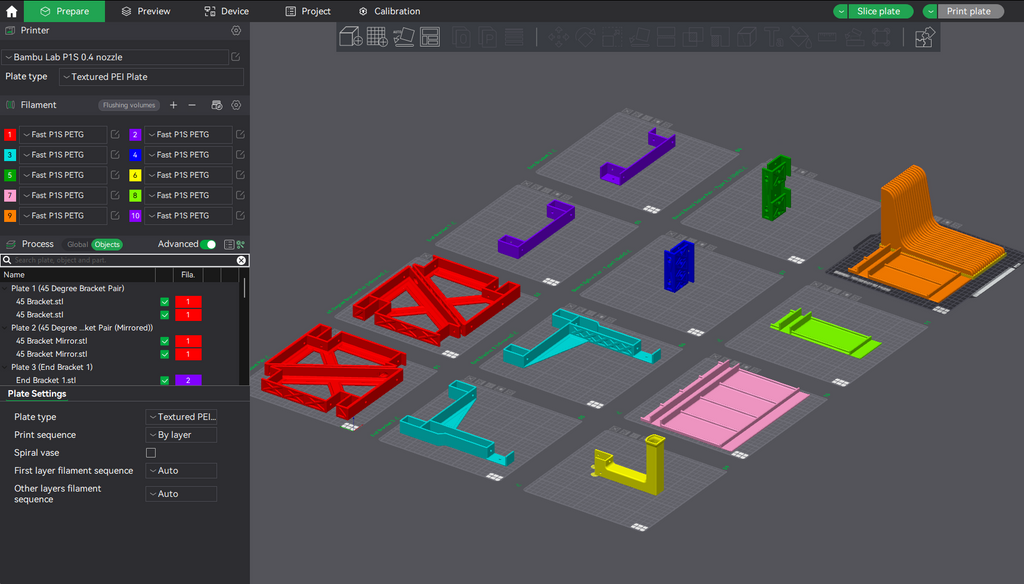Open the Plate type Textured PEI dropdown
This screenshot has height=584, width=1024.
click(x=152, y=77)
